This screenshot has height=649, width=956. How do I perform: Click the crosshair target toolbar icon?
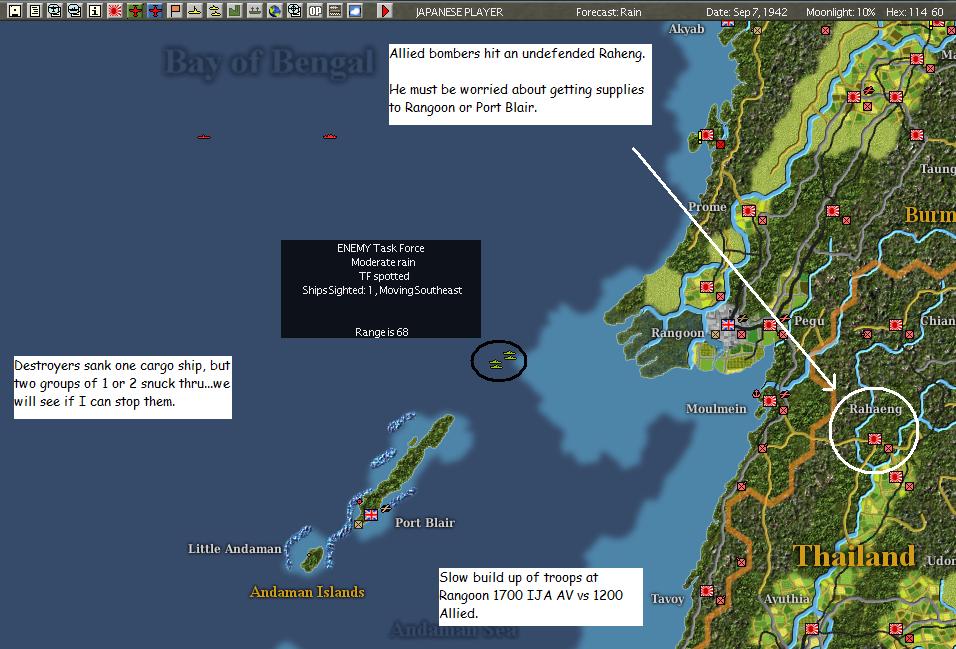point(294,10)
